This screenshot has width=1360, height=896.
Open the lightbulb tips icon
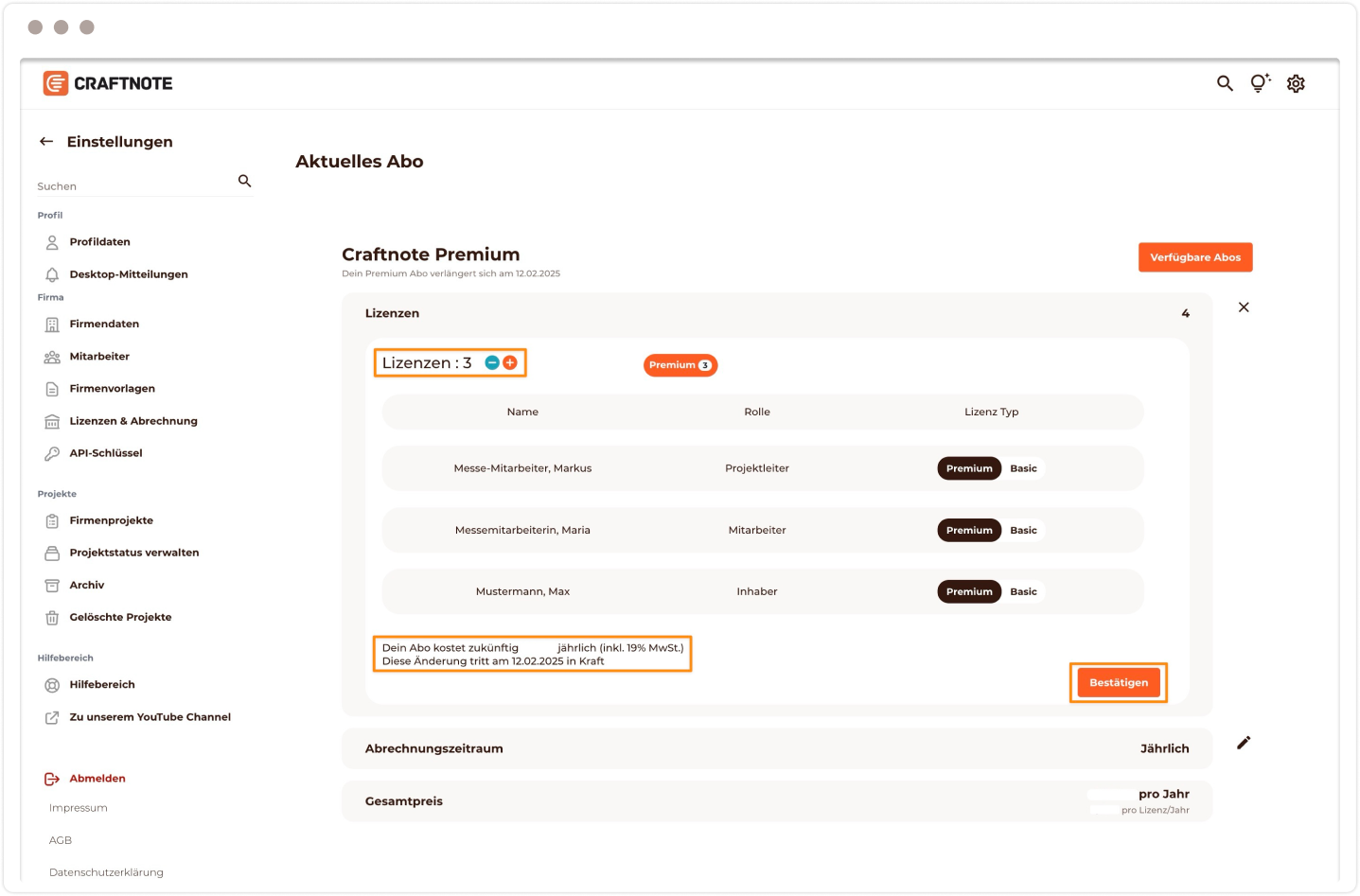pos(1260,83)
